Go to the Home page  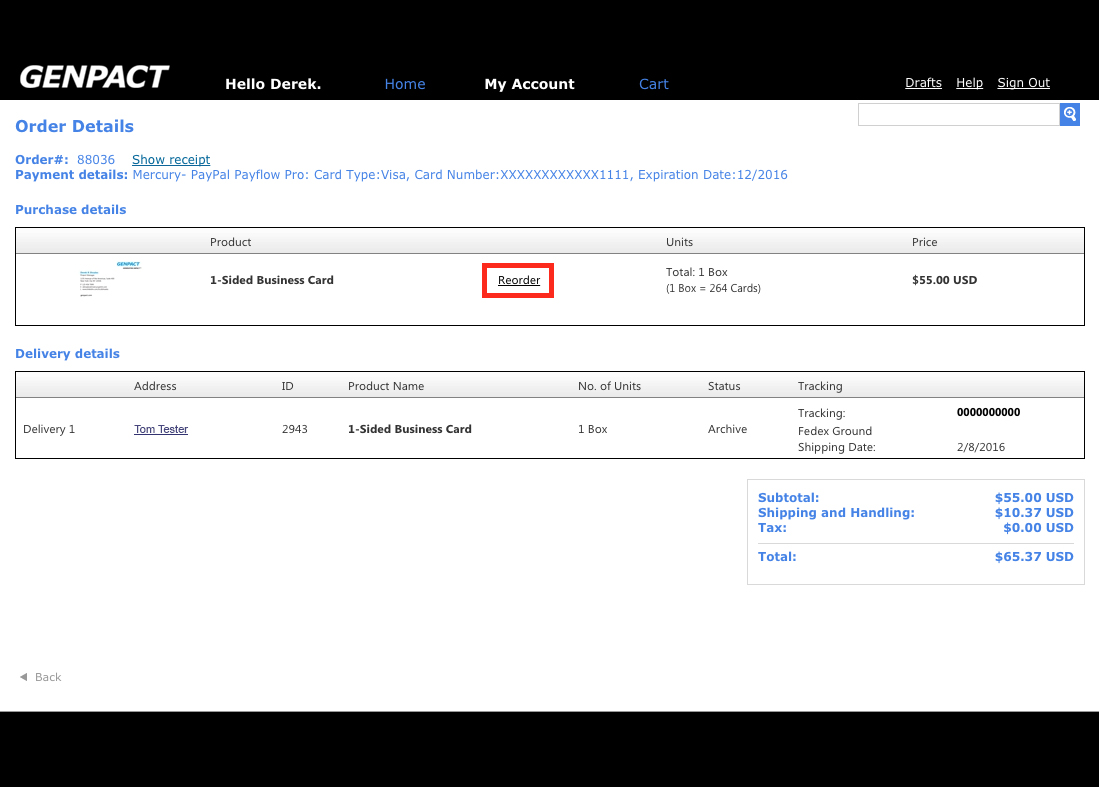click(405, 84)
